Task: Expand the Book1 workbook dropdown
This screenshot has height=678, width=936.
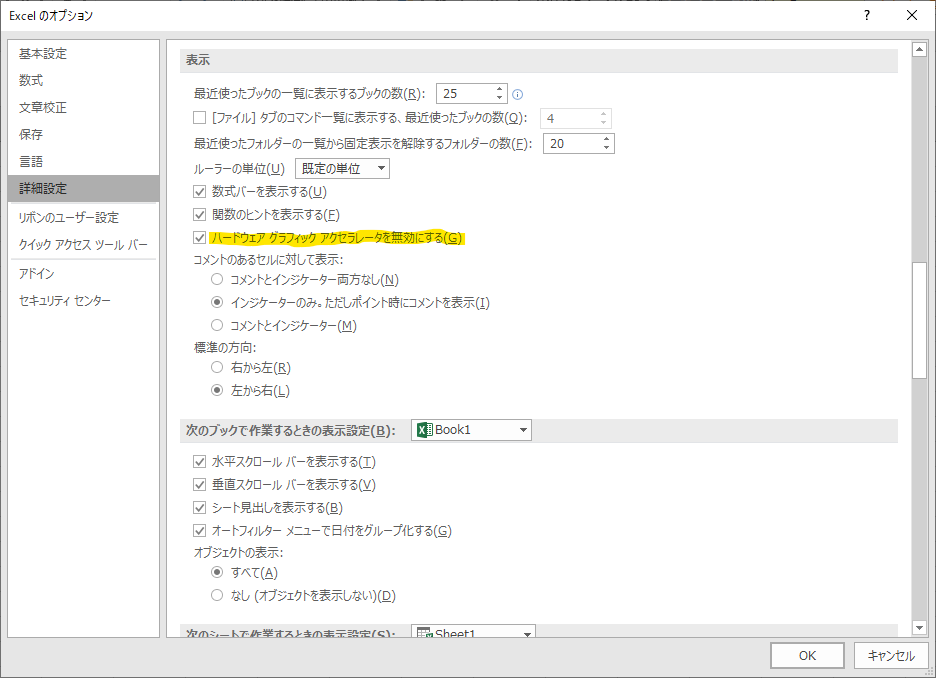Action: coord(522,430)
